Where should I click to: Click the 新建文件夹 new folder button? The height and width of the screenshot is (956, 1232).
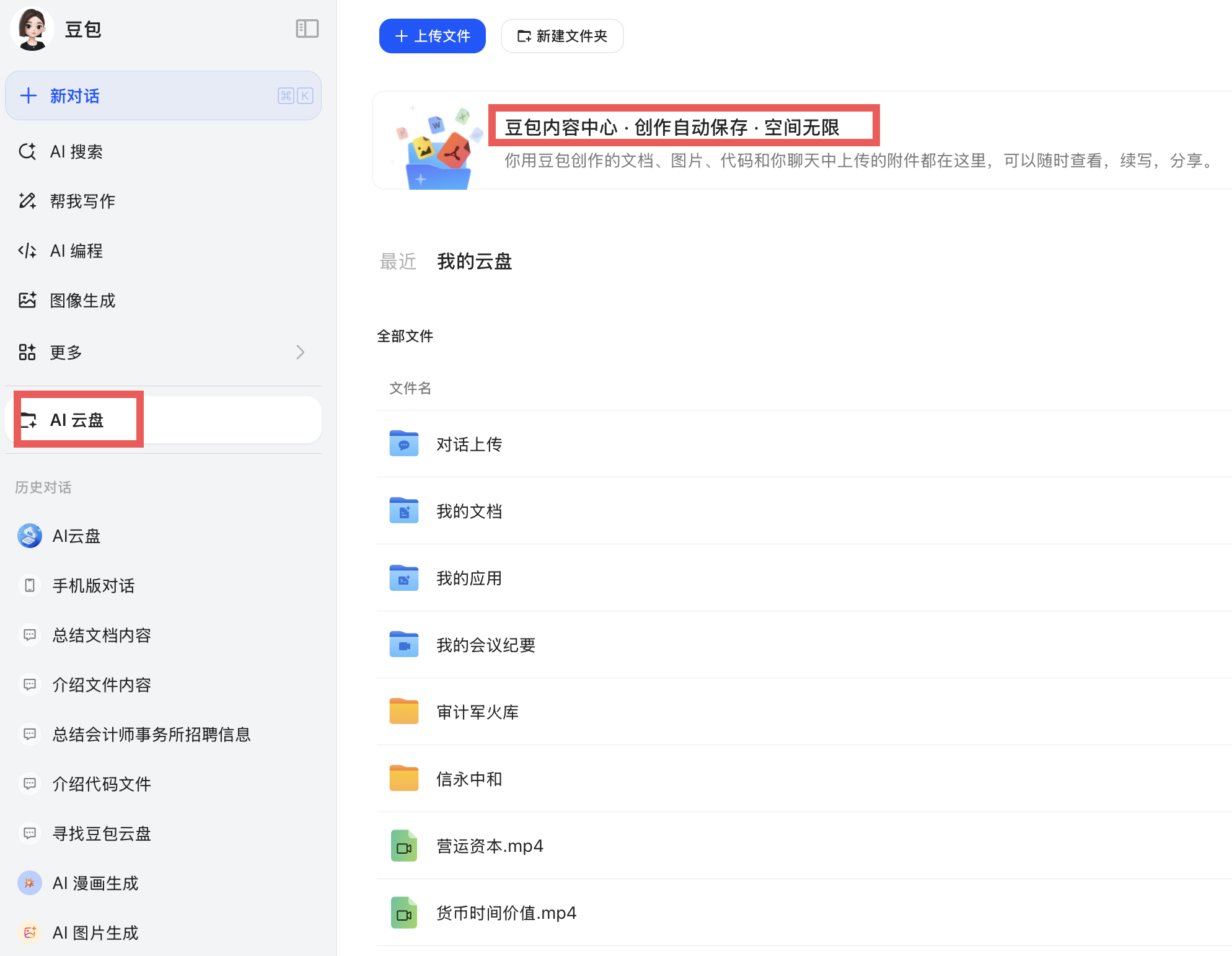(x=562, y=36)
